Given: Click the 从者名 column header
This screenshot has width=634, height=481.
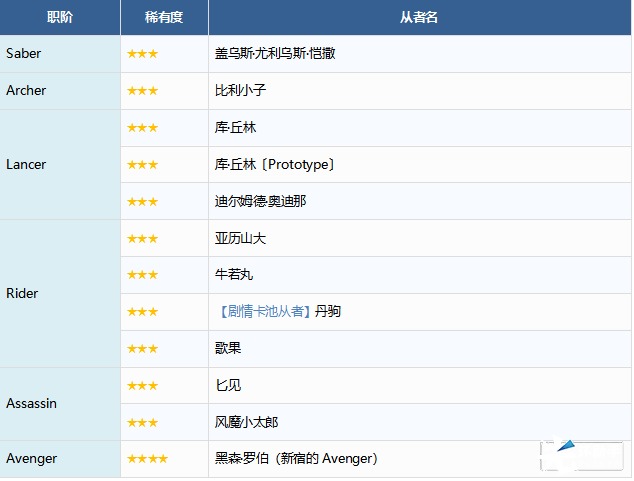Looking at the screenshot, I should pos(419,17).
